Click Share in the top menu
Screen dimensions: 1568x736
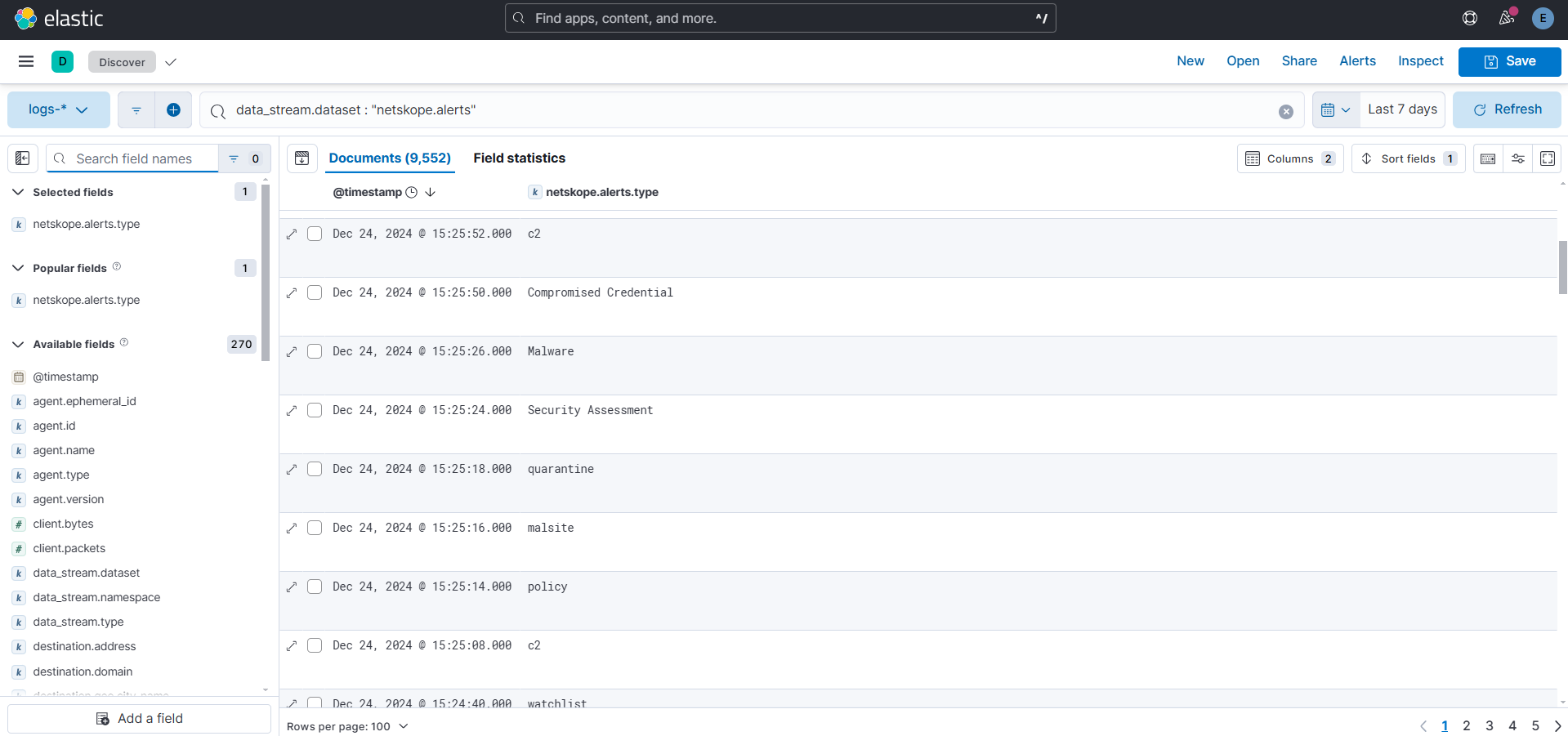pyautogui.click(x=1299, y=61)
